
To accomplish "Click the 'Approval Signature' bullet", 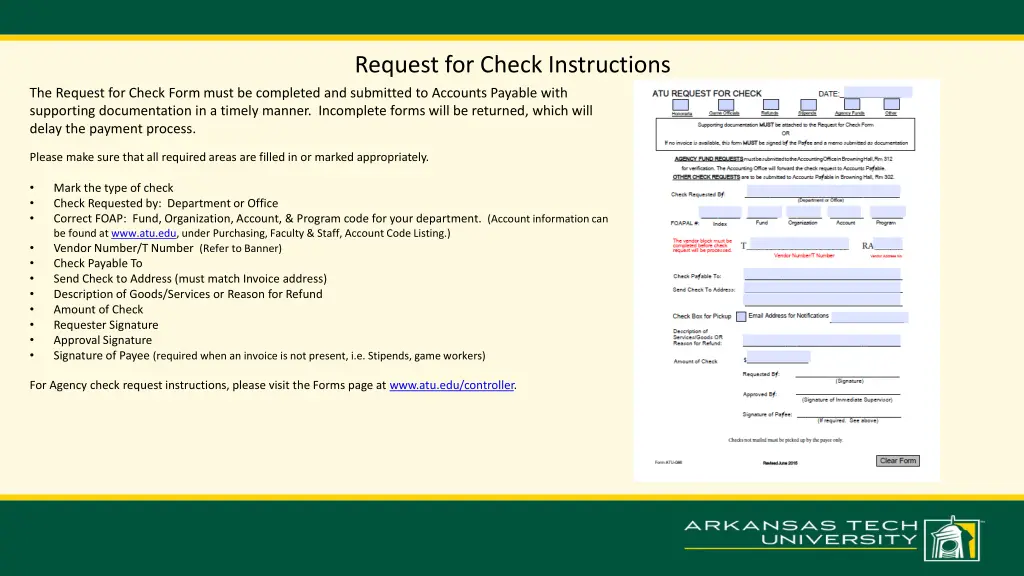I will pos(103,340).
